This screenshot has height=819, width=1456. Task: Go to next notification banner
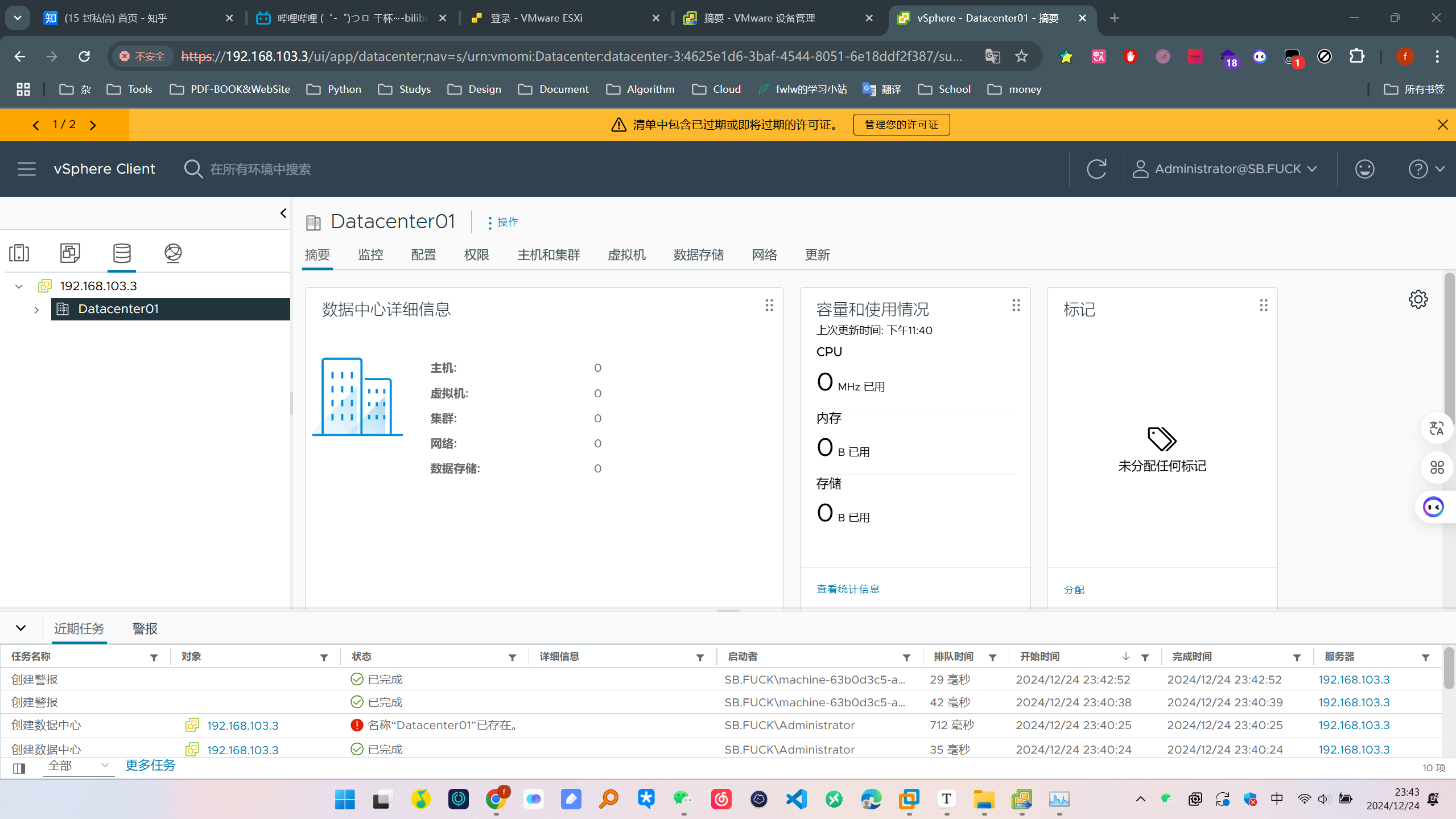click(x=93, y=125)
